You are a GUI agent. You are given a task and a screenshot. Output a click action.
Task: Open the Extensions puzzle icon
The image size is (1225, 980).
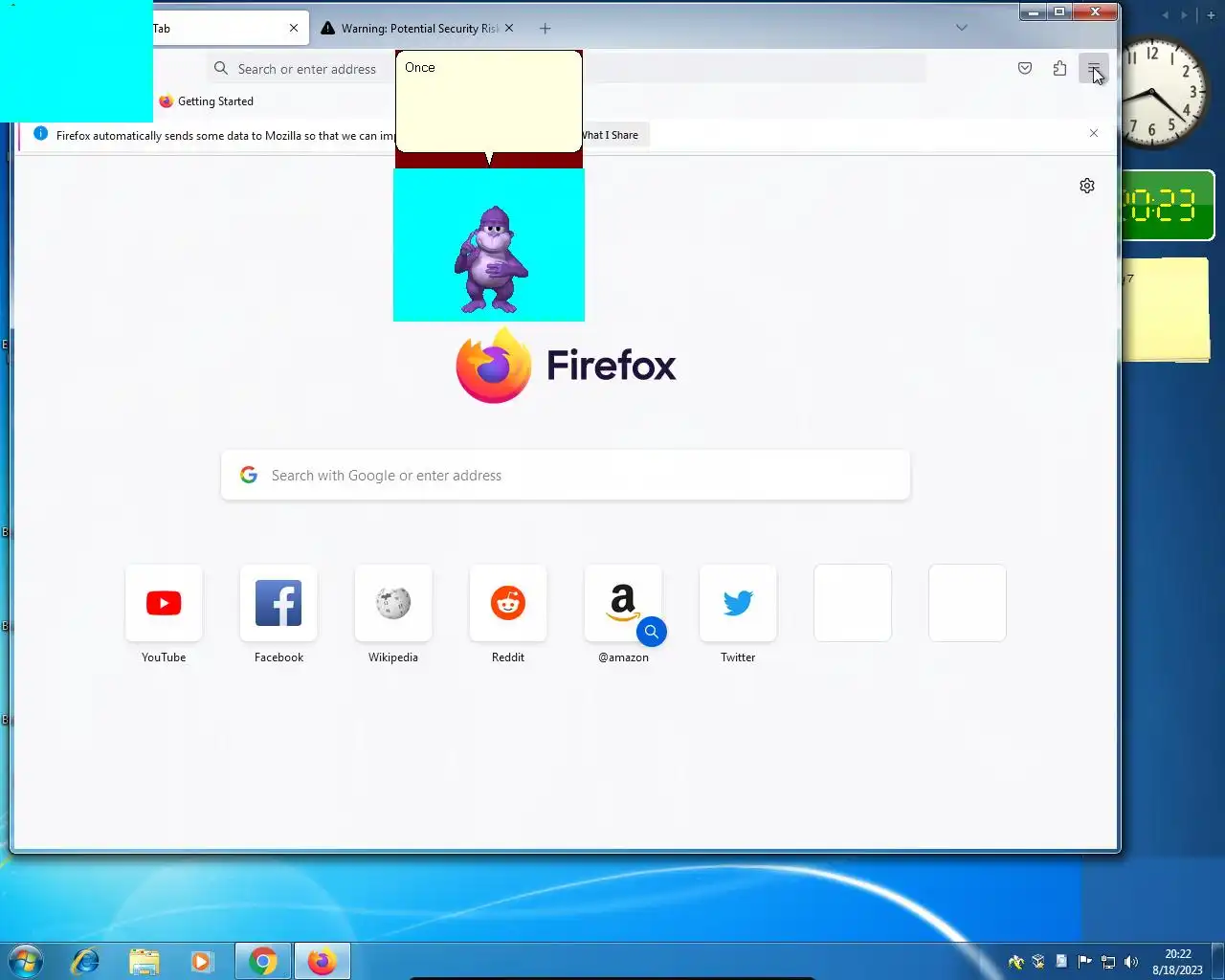[x=1059, y=68]
